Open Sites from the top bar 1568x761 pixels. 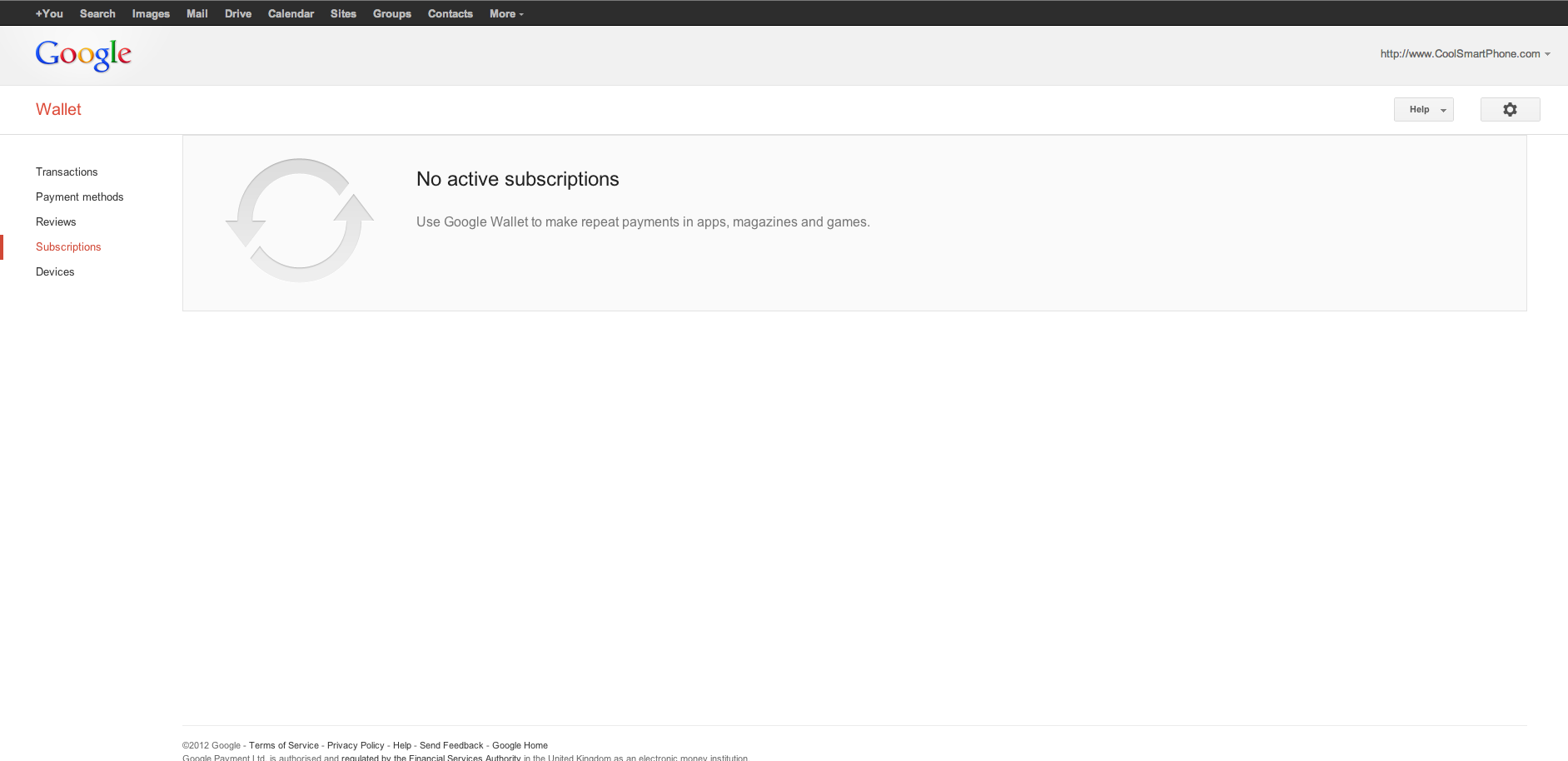pyautogui.click(x=343, y=13)
